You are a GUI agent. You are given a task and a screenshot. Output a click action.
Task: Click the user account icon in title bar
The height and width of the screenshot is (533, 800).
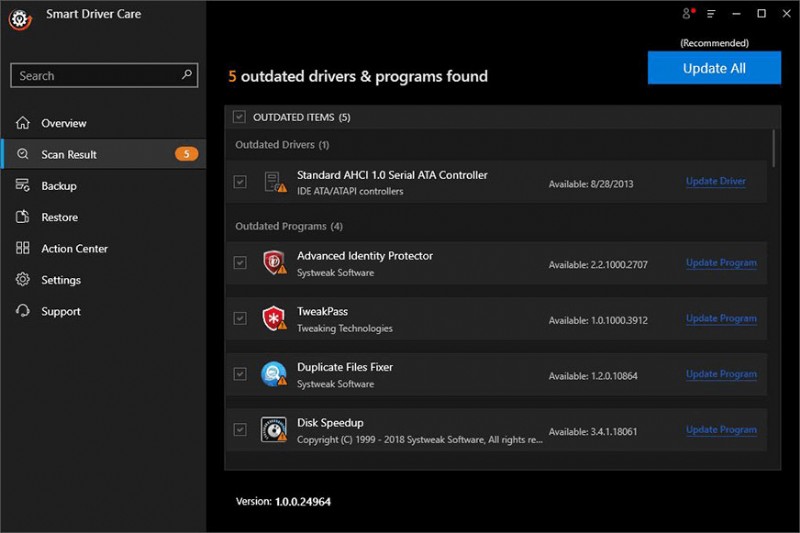[687, 14]
